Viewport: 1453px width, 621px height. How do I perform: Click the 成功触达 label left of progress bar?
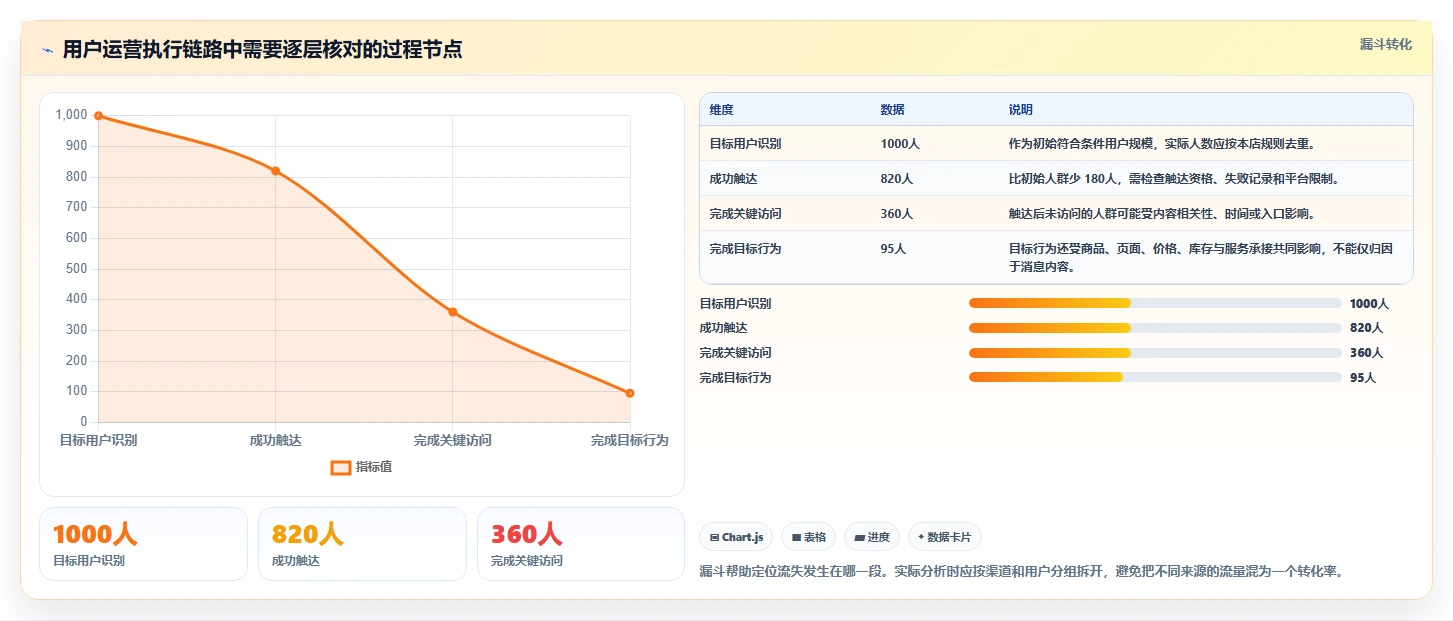723,328
